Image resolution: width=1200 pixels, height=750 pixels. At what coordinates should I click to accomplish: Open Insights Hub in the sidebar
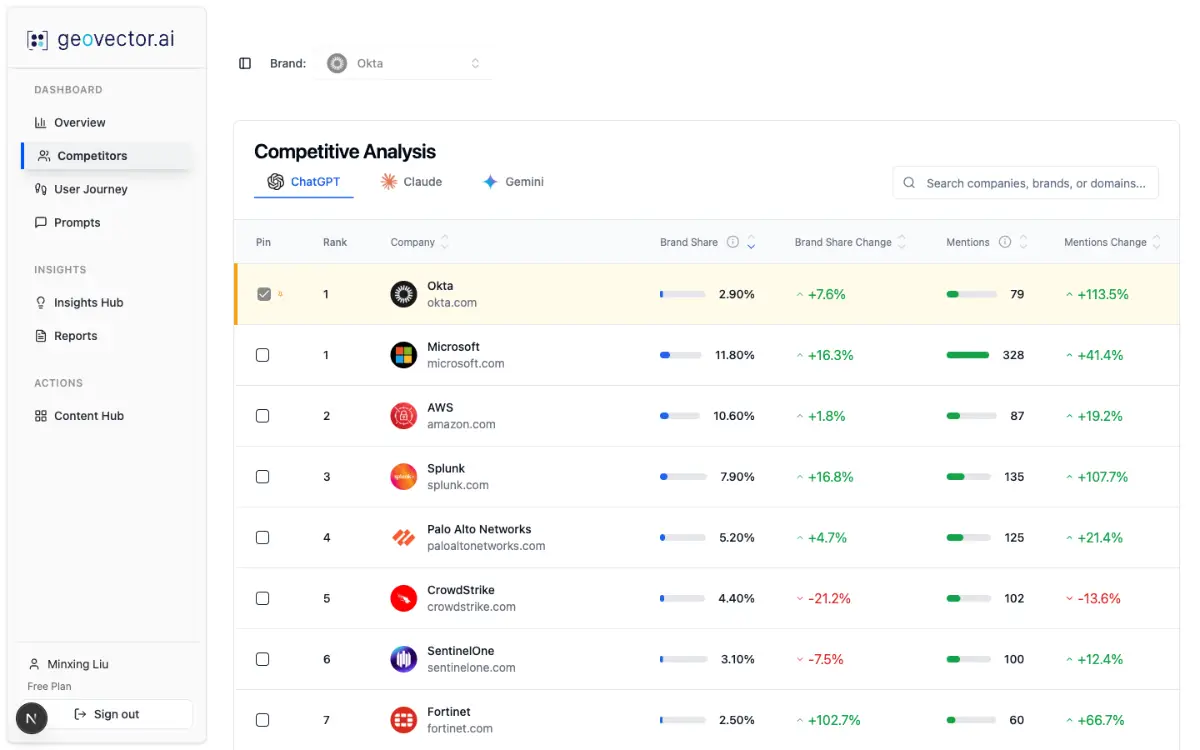tap(107, 303)
